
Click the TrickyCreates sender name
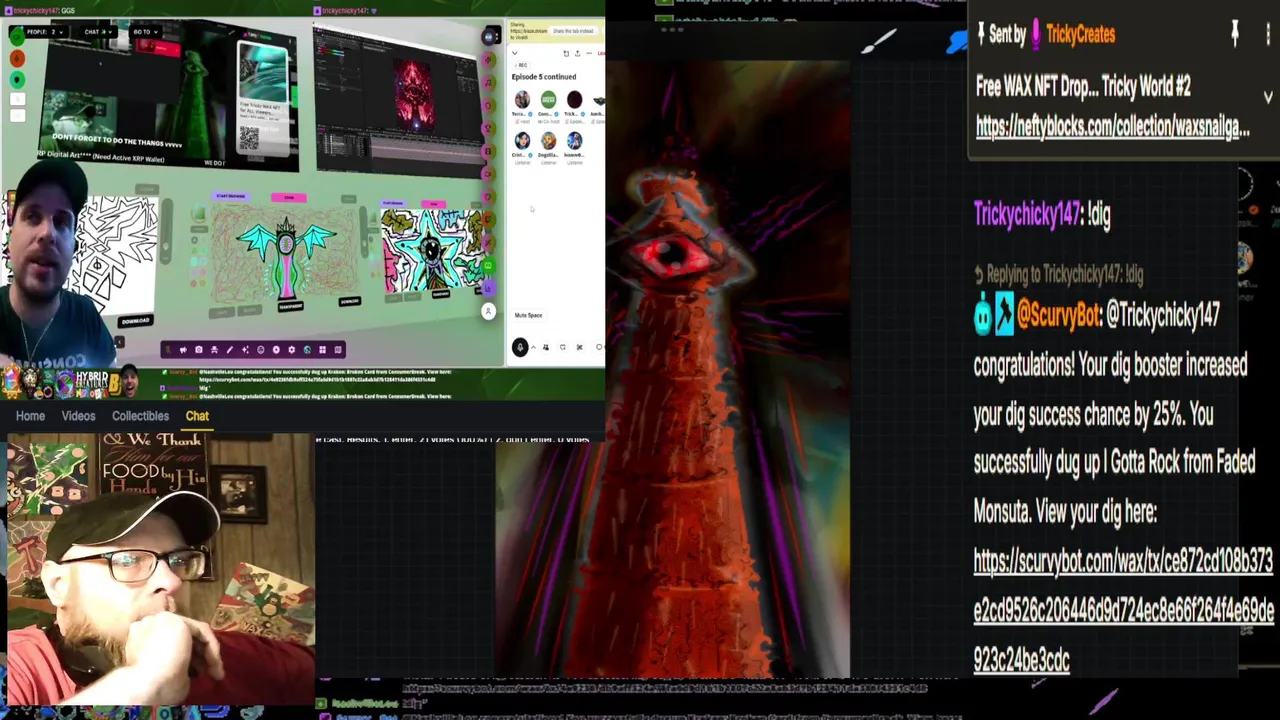click(x=1081, y=34)
